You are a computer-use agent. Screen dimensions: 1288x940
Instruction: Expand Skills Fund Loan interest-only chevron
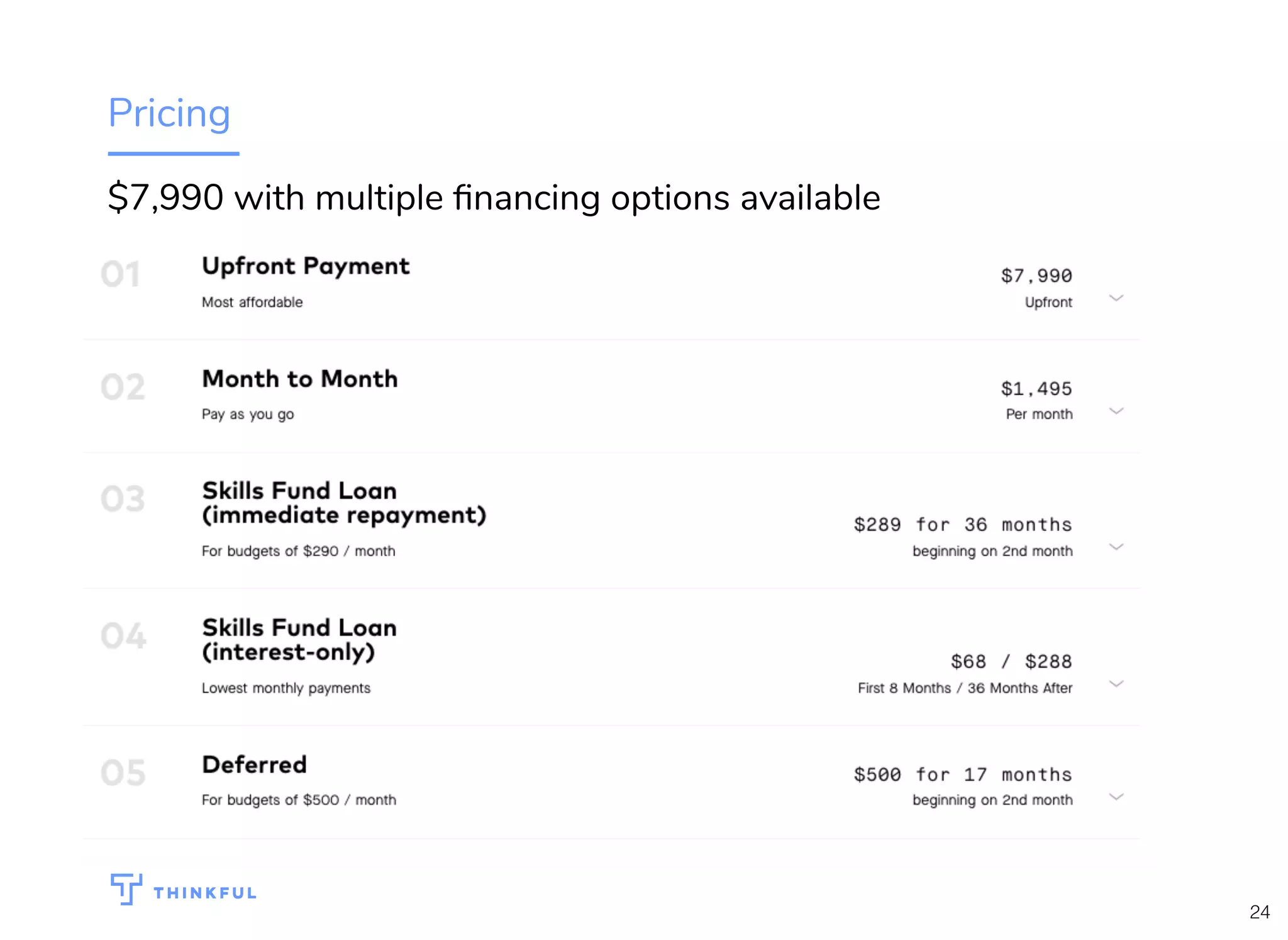pyautogui.click(x=1116, y=684)
